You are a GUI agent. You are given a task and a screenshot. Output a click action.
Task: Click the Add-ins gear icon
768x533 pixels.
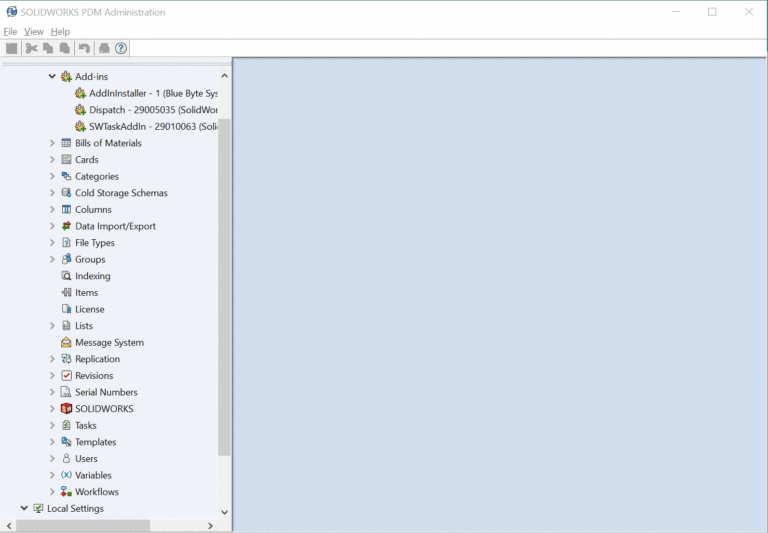66,76
